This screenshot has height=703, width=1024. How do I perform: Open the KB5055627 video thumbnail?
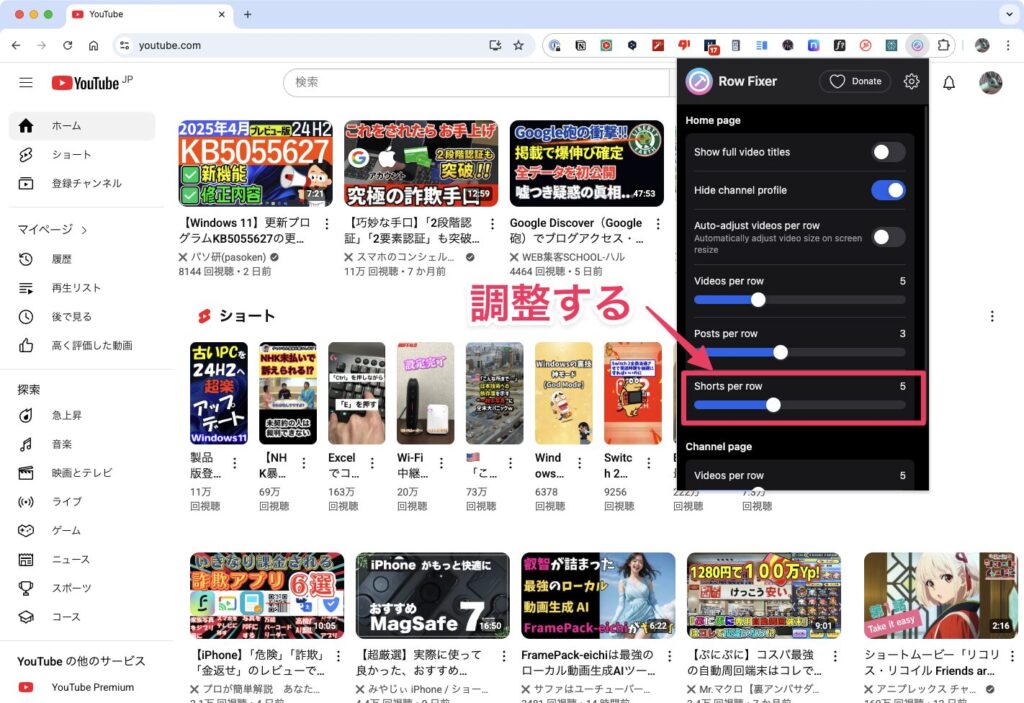255,163
